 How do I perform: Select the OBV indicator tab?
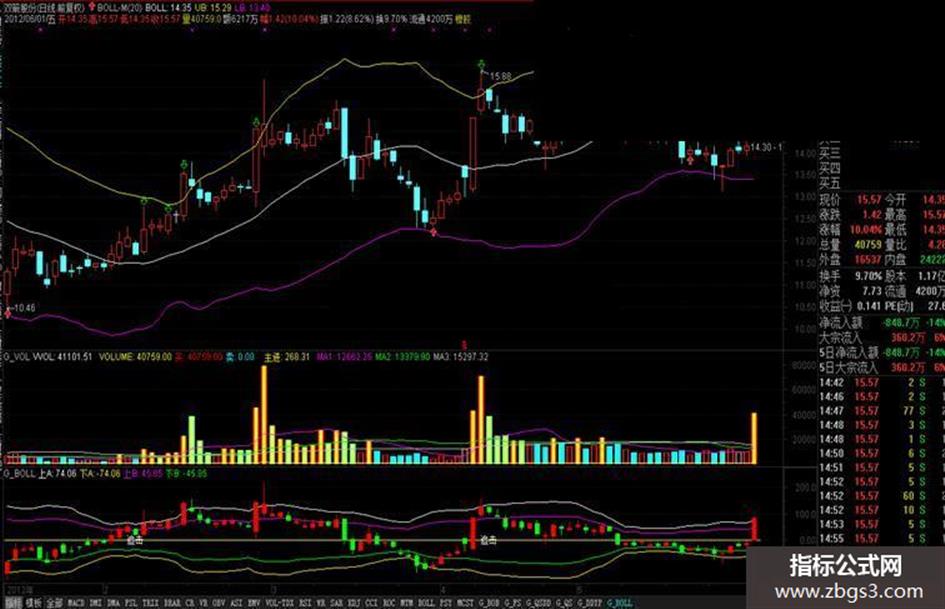click(x=219, y=602)
